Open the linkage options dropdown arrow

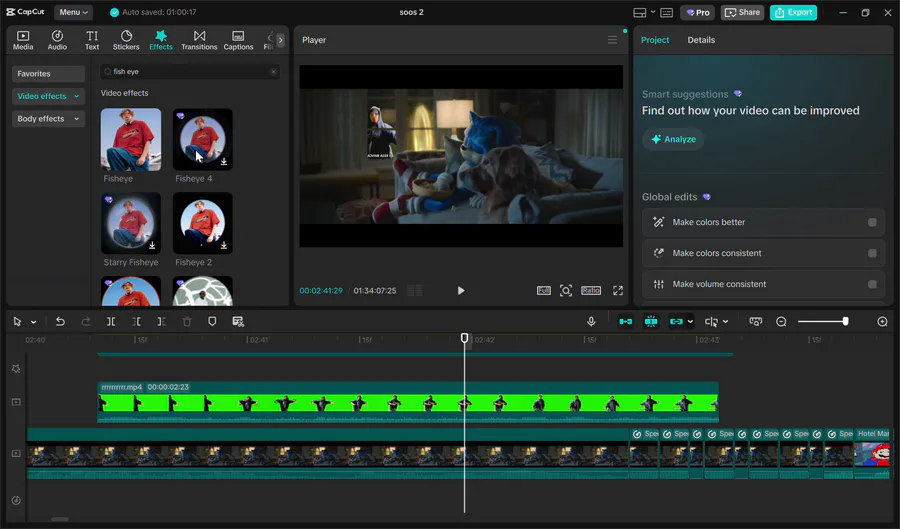[690, 322]
